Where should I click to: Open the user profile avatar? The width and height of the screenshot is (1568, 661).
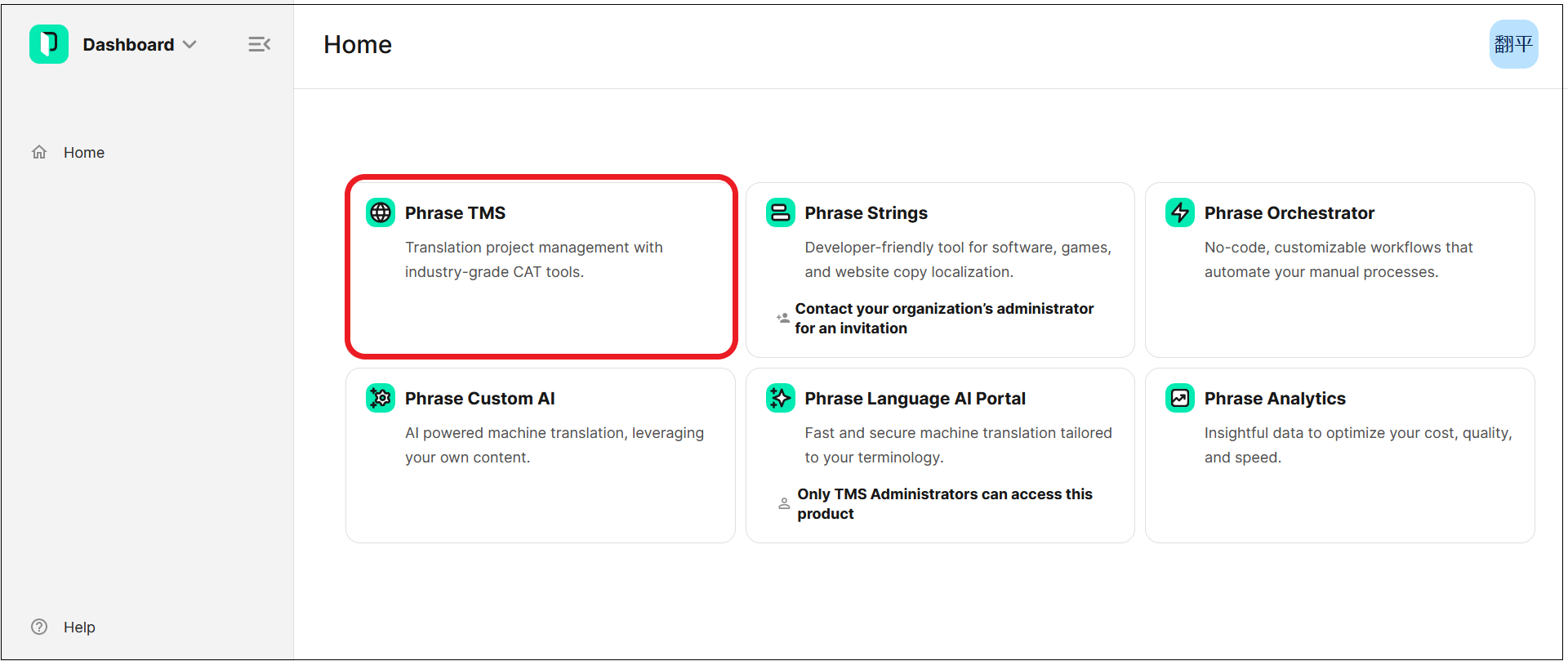click(x=1512, y=44)
